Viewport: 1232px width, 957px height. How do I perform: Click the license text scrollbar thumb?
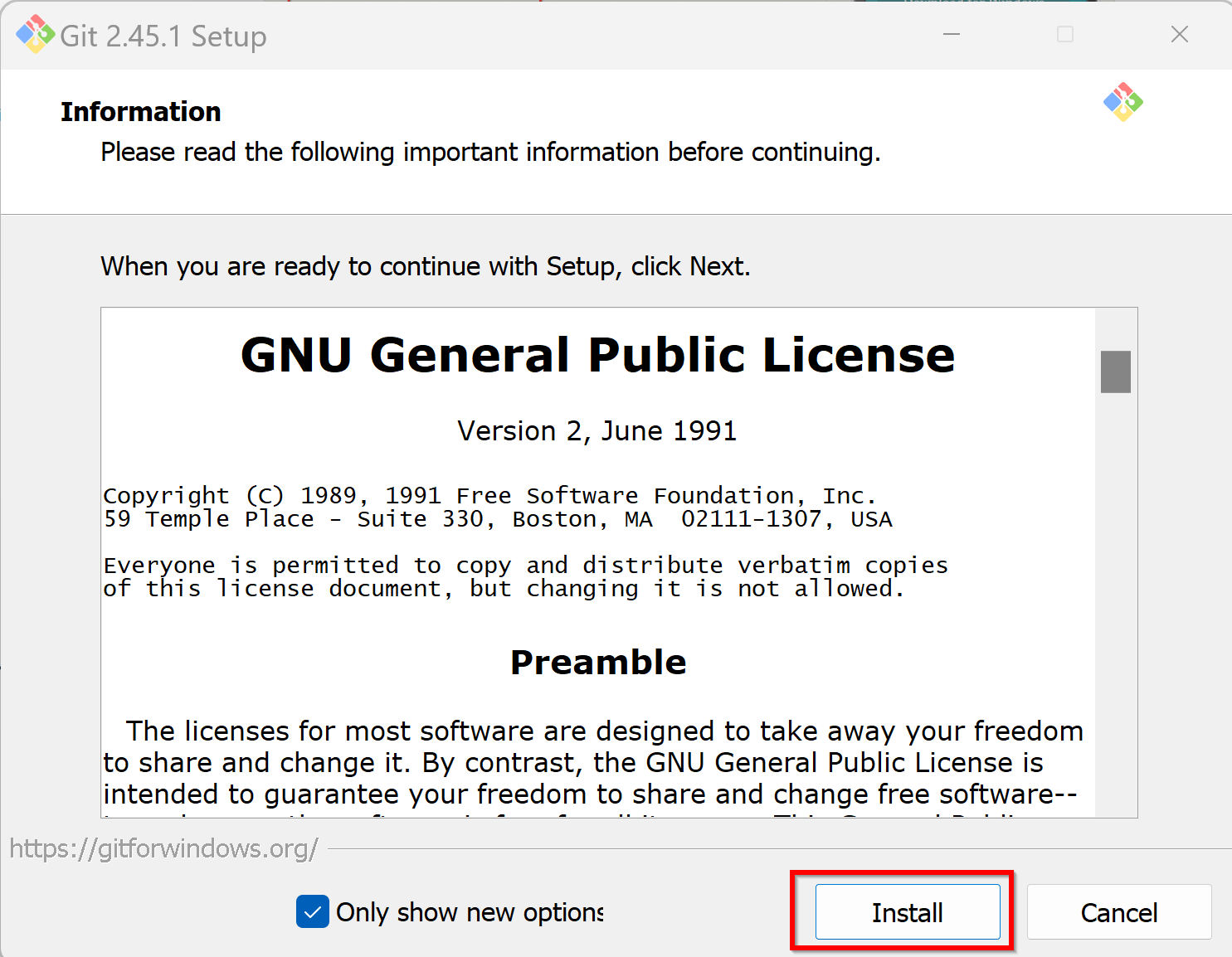pyautogui.click(x=1116, y=372)
